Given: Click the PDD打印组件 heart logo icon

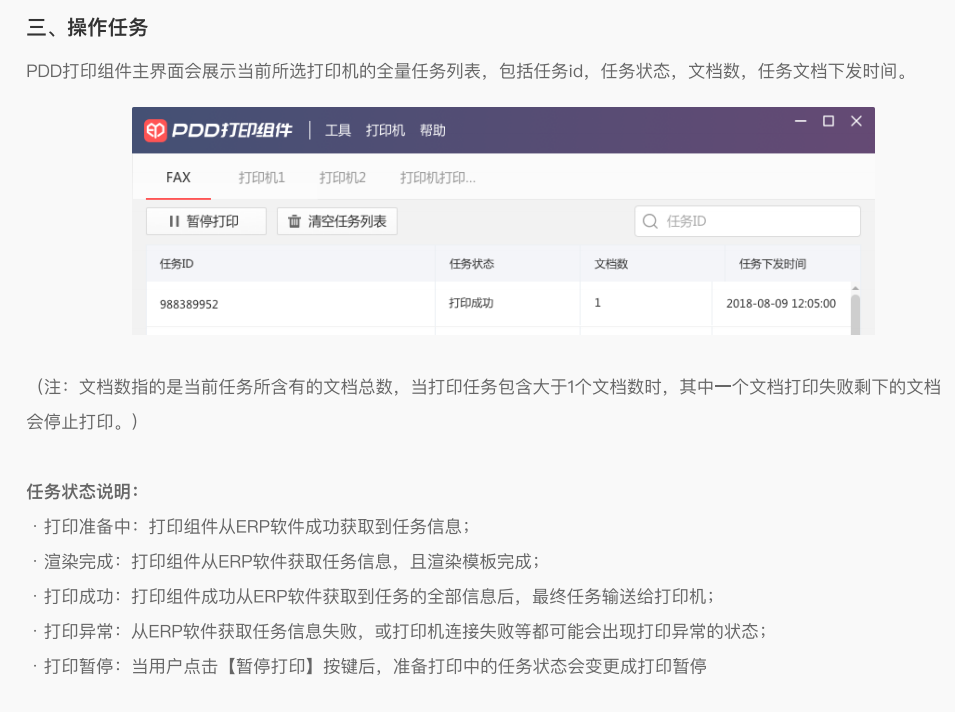Looking at the screenshot, I should 155,130.
